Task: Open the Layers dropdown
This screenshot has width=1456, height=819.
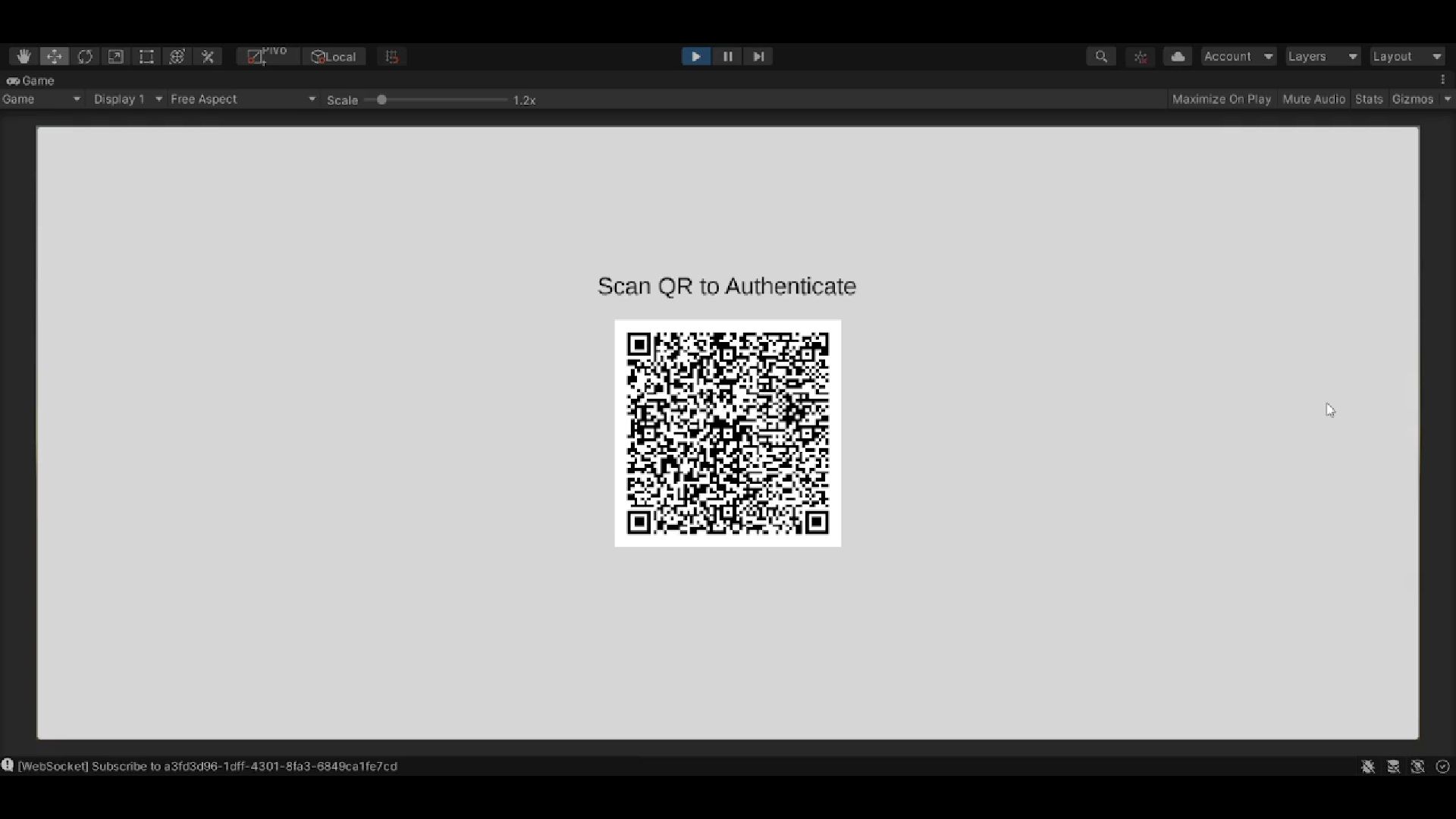Action: [1323, 57]
